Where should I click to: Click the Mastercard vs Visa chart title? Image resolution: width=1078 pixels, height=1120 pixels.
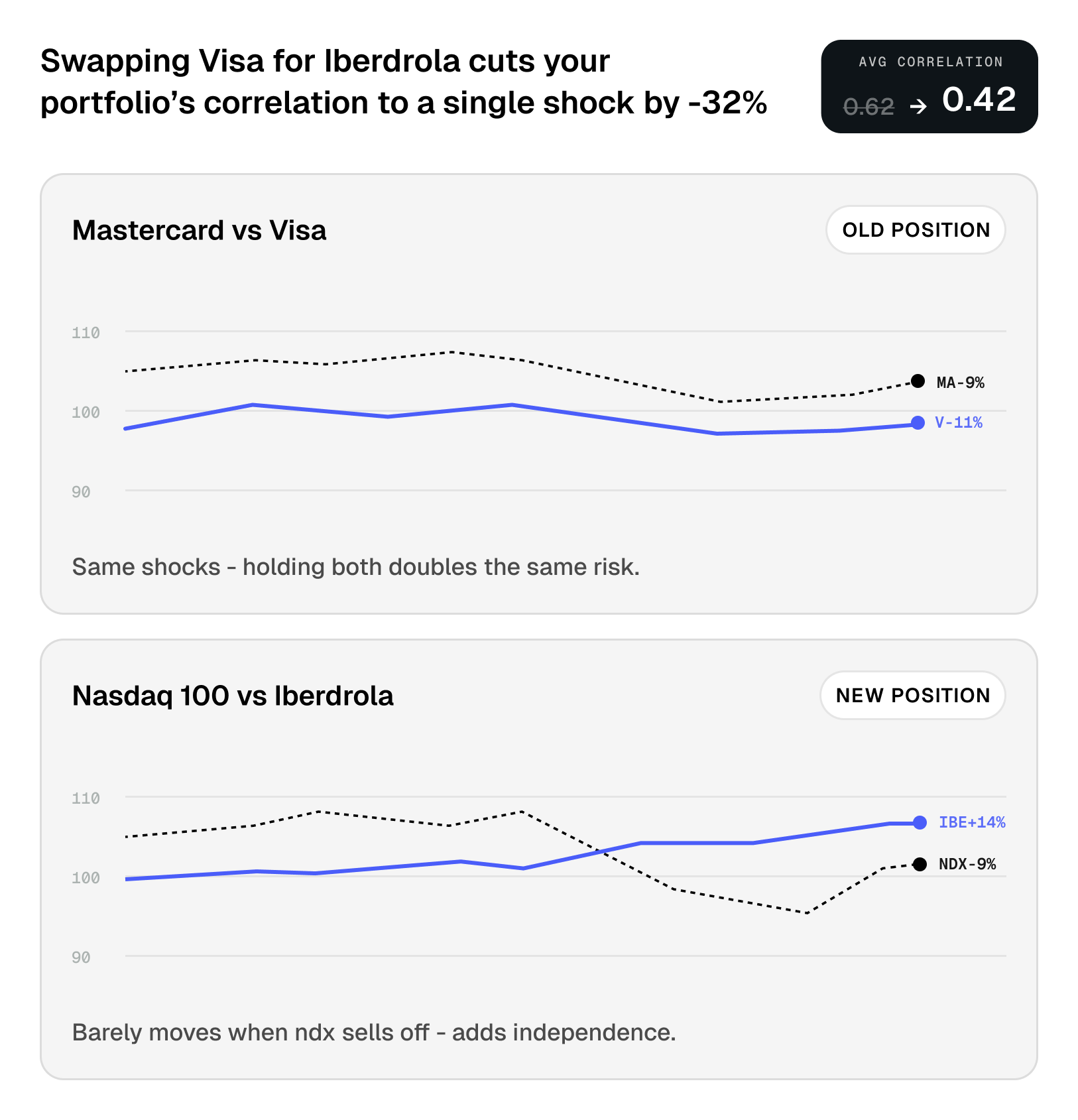pos(199,231)
